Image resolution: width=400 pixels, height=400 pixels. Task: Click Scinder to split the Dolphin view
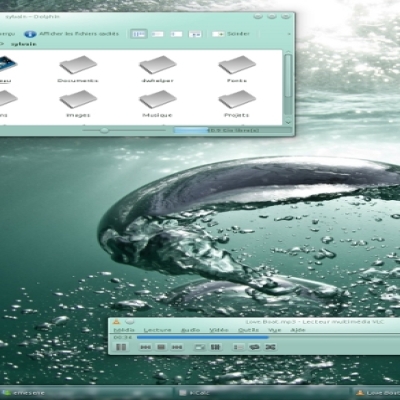click(231, 34)
